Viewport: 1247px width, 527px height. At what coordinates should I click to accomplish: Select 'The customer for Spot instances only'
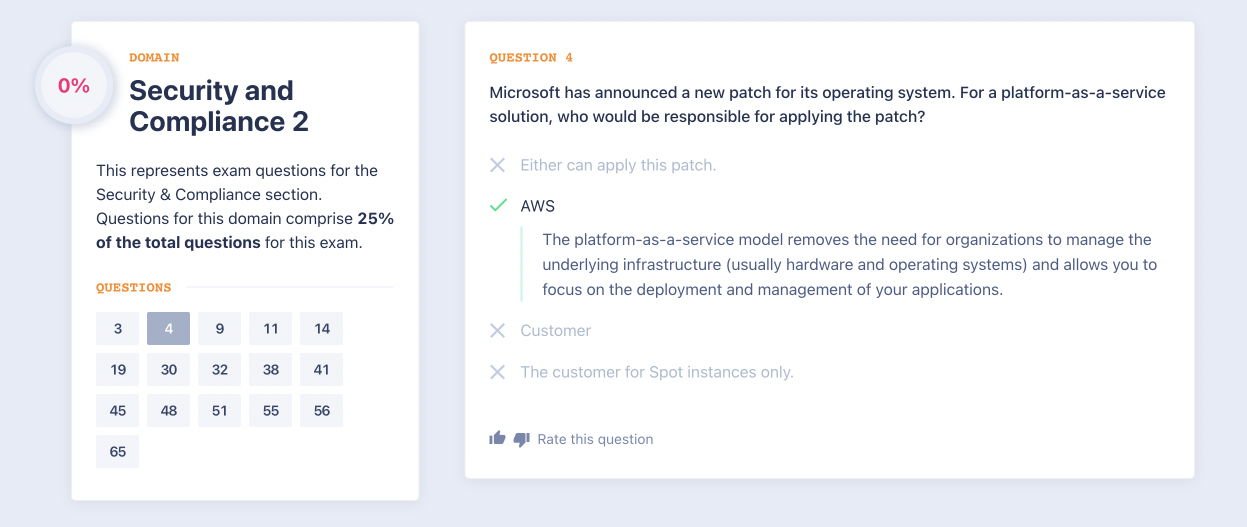pos(656,372)
